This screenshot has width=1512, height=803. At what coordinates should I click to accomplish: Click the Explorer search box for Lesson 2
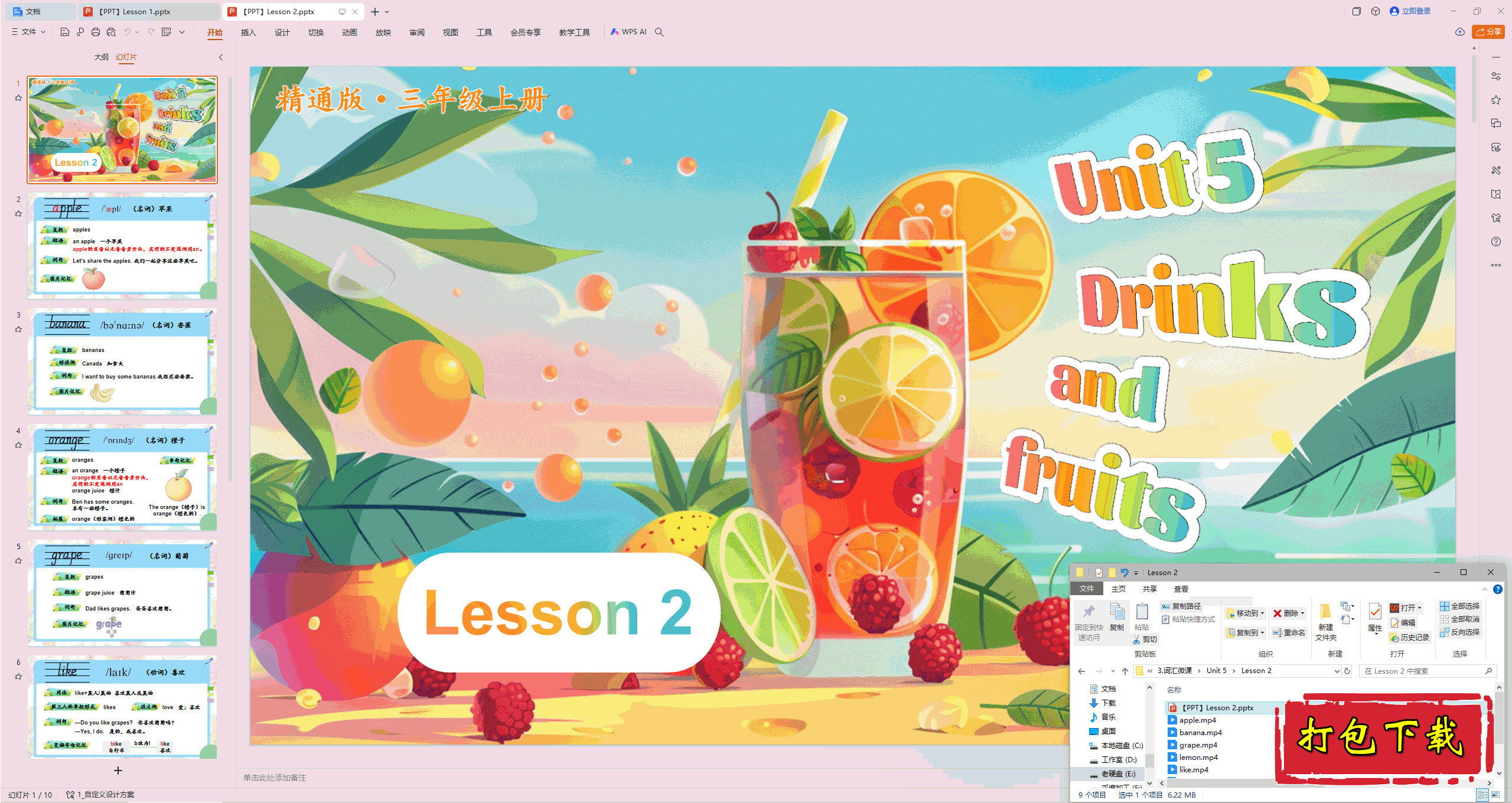(x=1427, y=671)
